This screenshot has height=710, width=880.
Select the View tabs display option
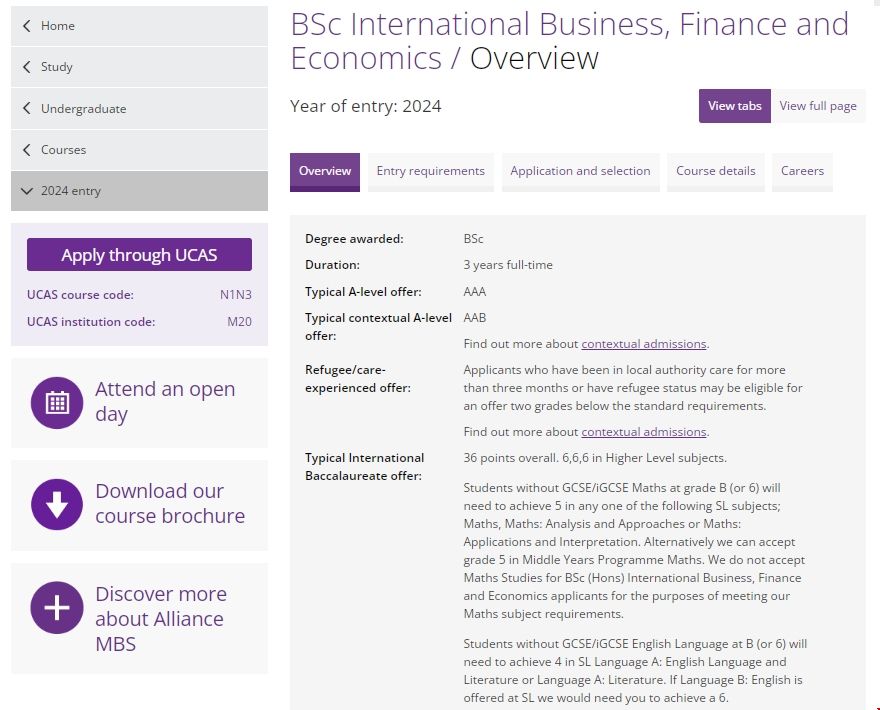pos(734,106)
